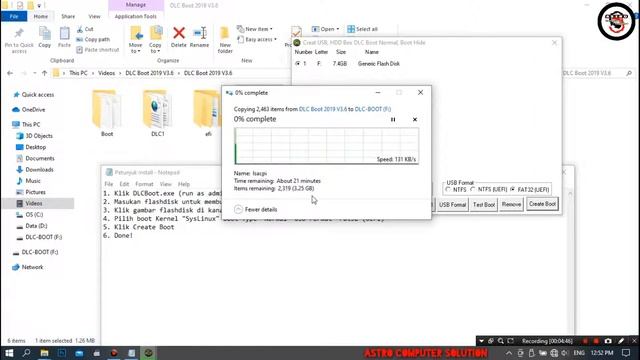Expand the New item dropdown

[x=255, y=29]
